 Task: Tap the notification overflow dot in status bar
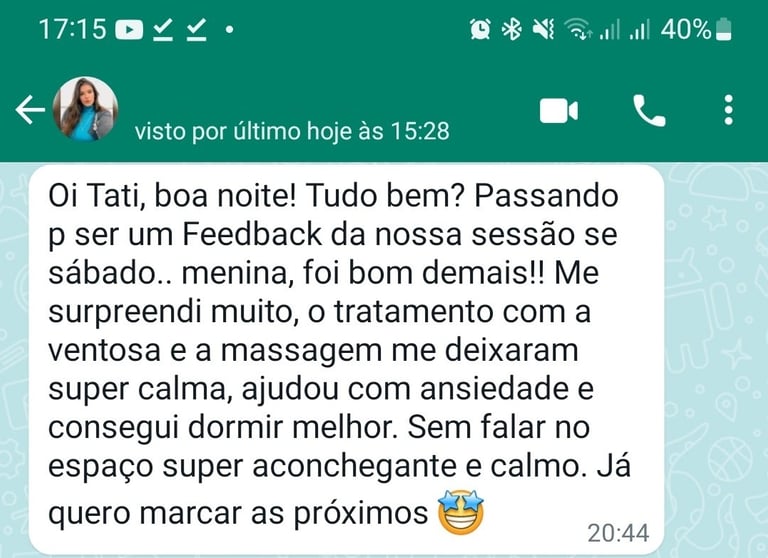coord(229,30)
